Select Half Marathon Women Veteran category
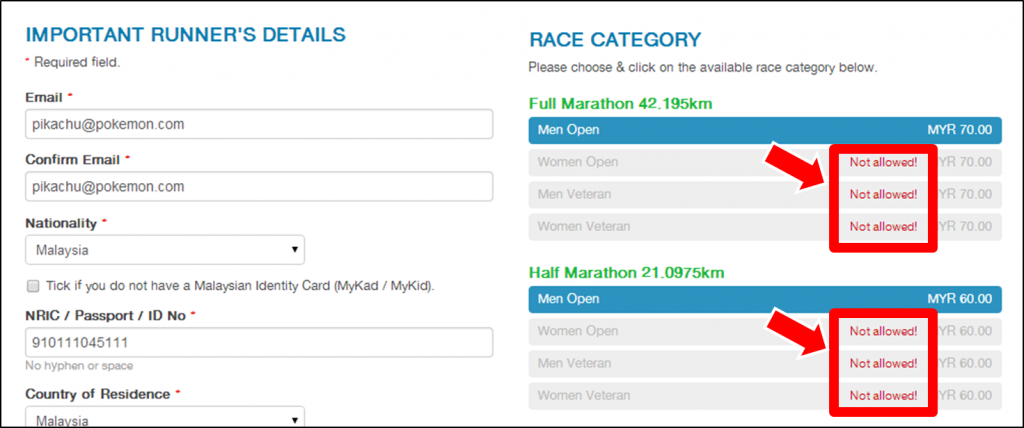 pos(765,395)
